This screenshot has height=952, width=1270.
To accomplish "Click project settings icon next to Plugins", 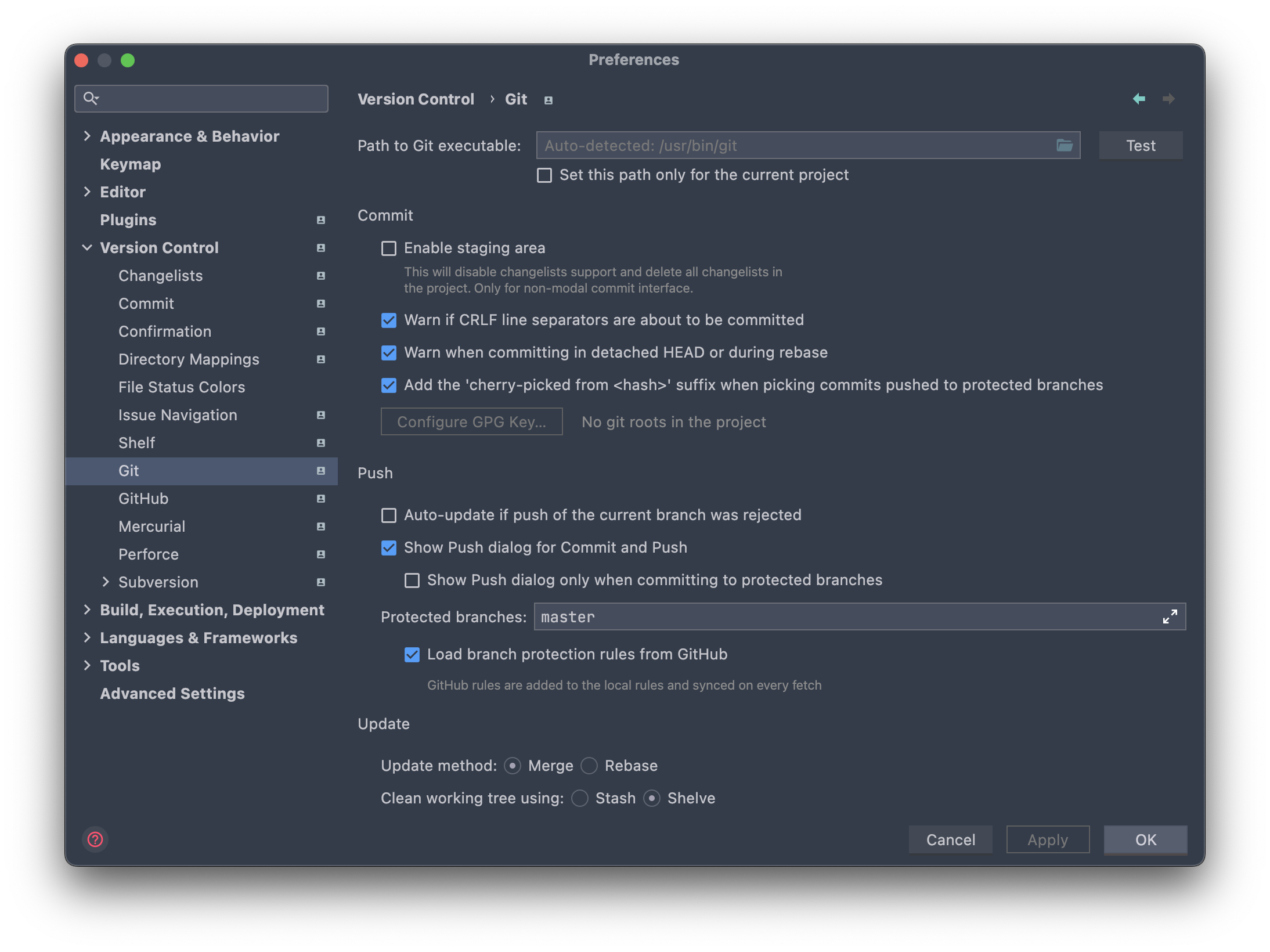I will click(320, 220).
